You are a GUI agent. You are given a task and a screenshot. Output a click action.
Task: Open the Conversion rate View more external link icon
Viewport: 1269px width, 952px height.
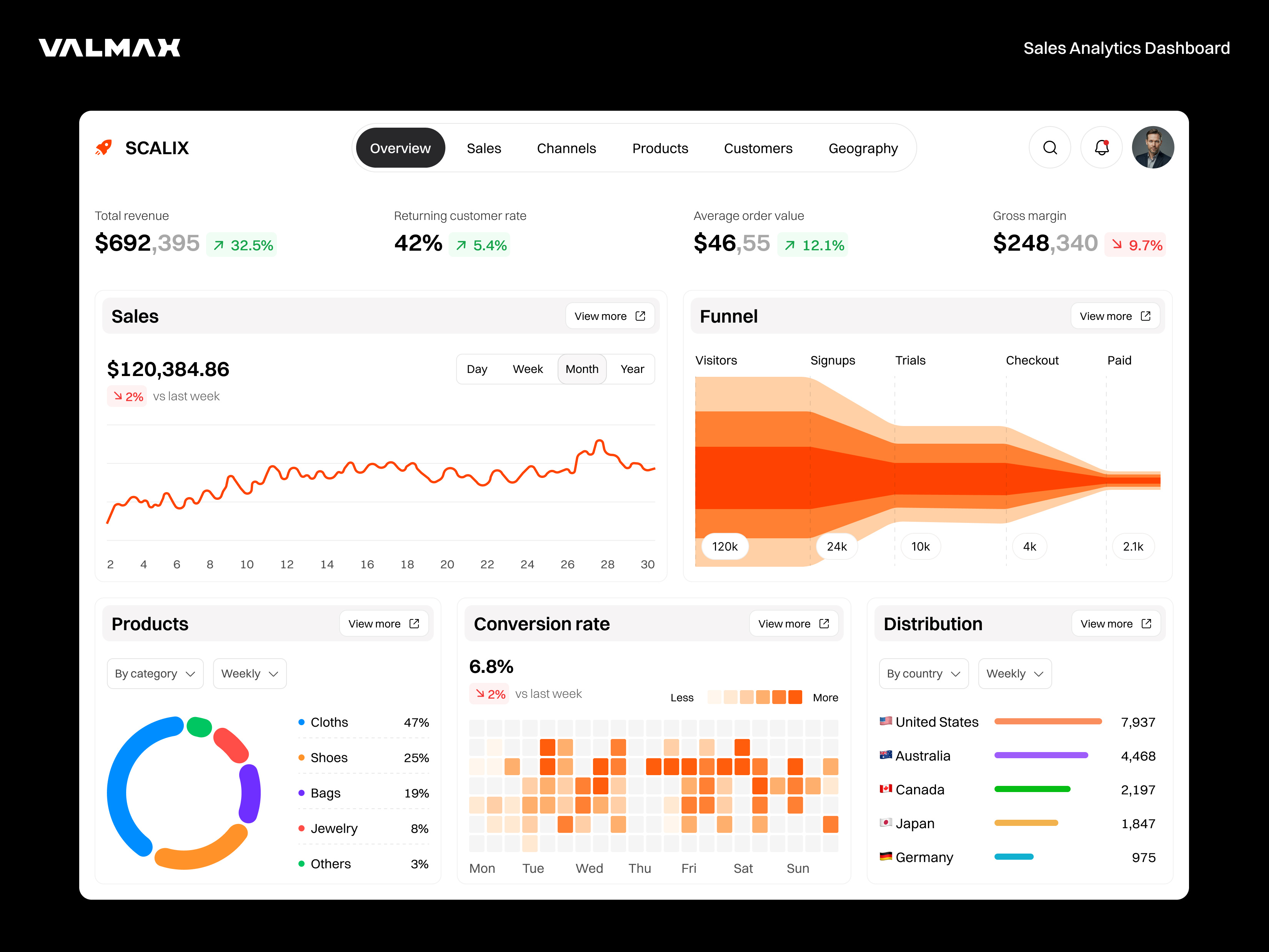824,623
